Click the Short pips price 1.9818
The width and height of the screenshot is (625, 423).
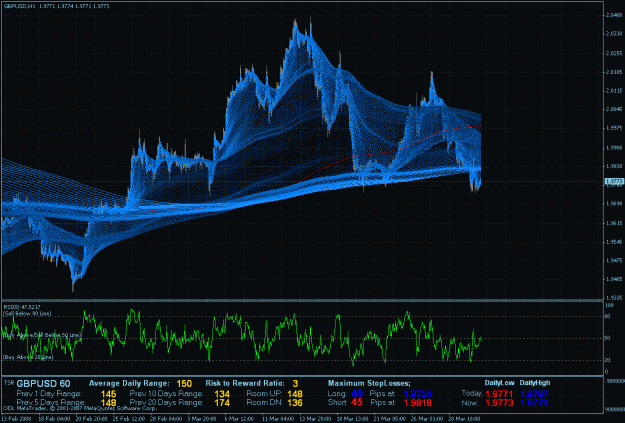click(418, 403)
